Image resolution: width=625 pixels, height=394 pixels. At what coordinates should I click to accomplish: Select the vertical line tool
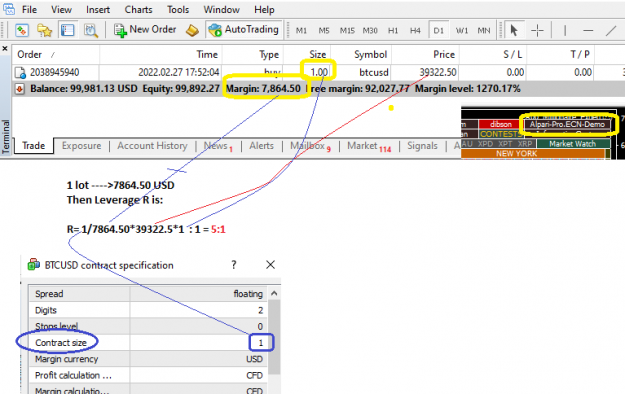point(565,30)
